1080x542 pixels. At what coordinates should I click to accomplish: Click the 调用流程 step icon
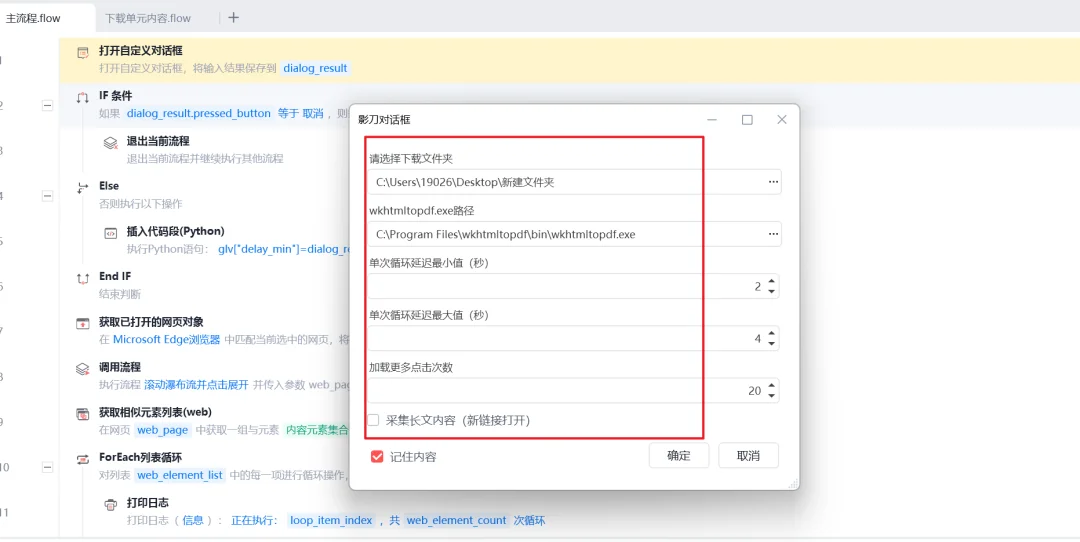click(x=83, y=368)
